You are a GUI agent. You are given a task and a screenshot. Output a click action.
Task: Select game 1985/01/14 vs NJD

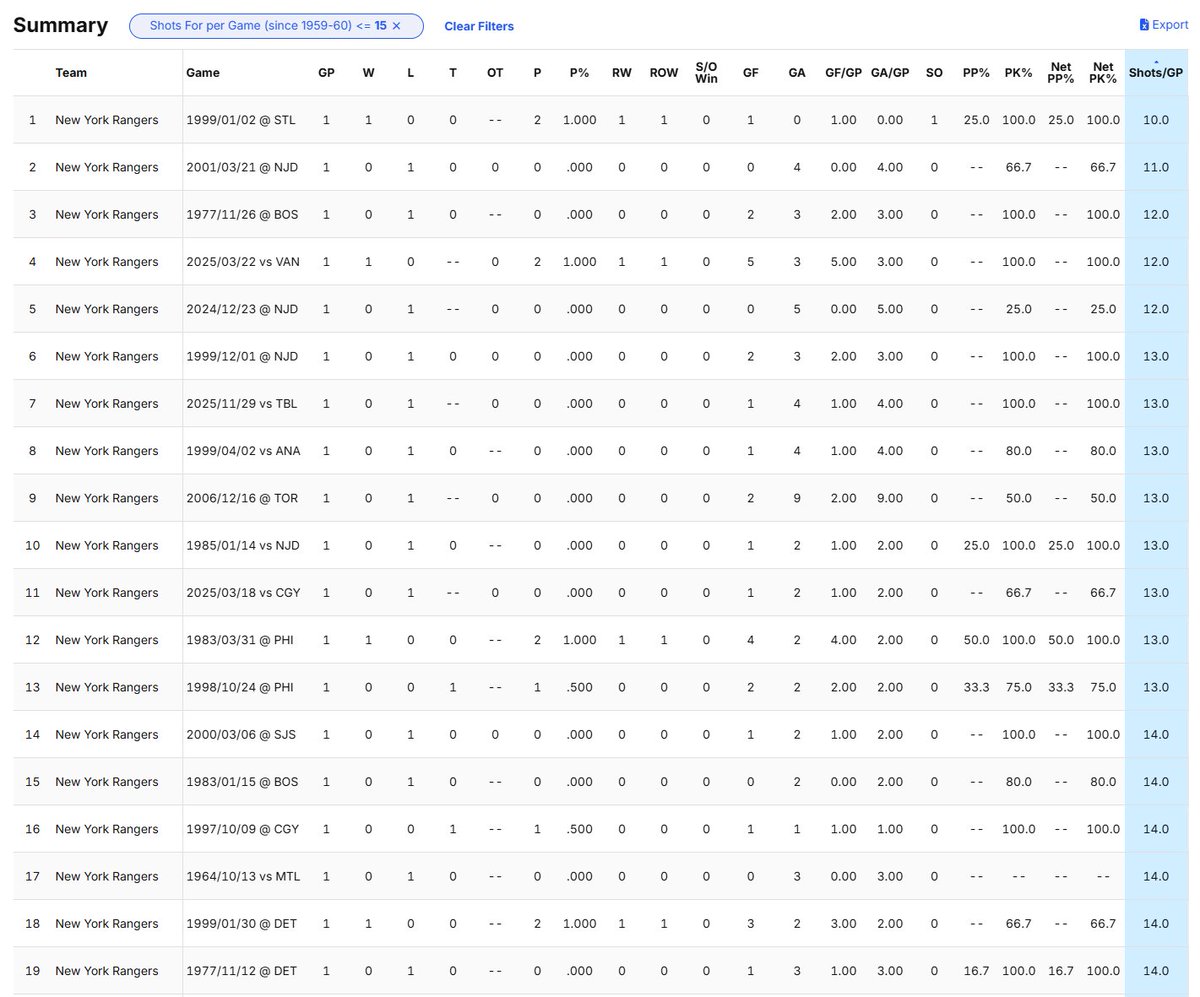tap(242, 545)
